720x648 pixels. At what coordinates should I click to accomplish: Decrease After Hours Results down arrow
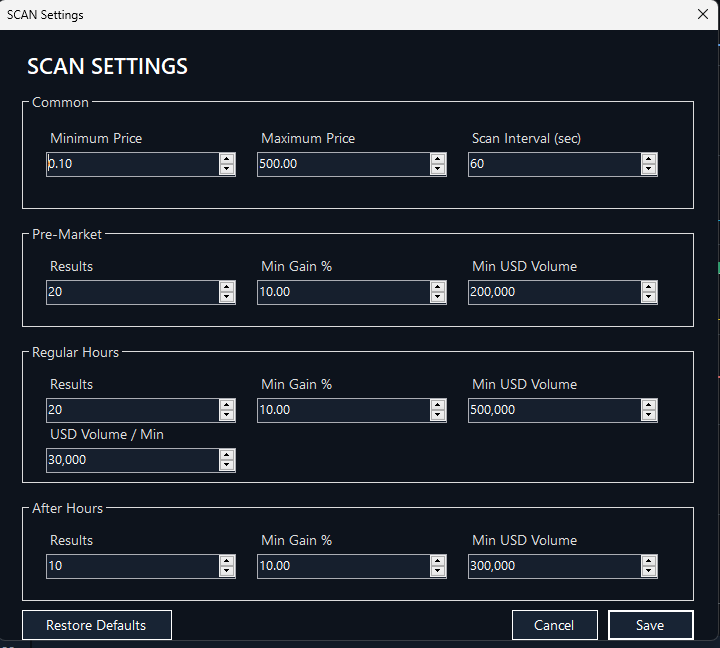[x=226, y=572]
